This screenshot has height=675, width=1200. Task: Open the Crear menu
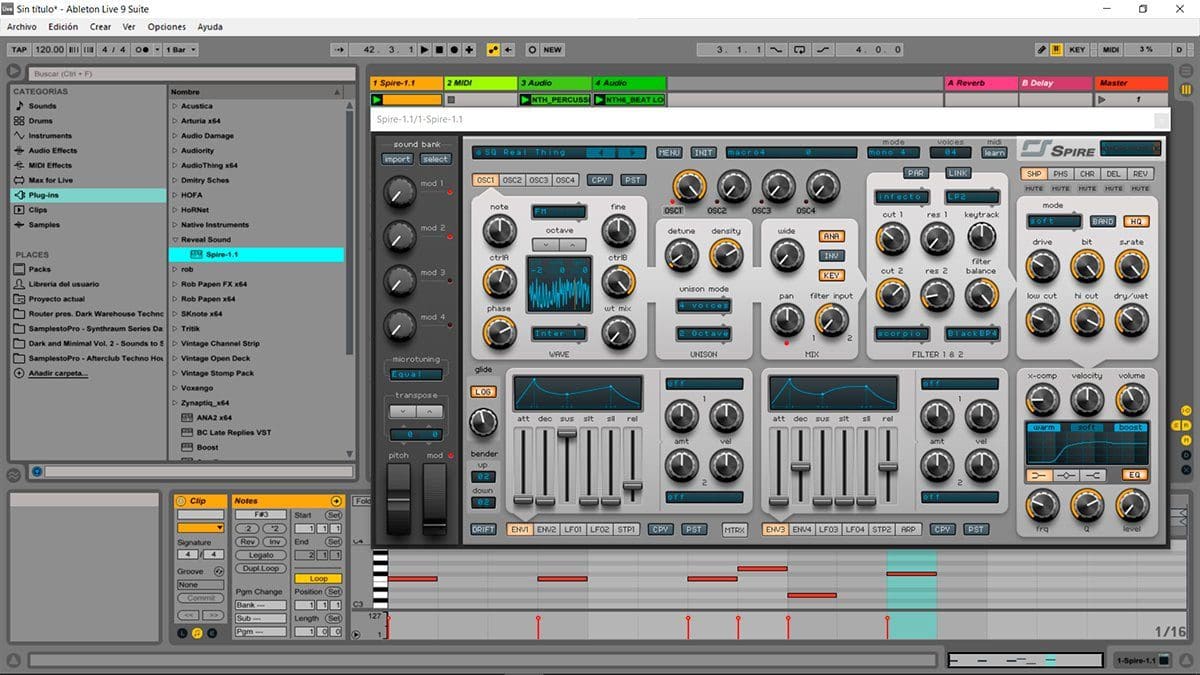point(101,27)
